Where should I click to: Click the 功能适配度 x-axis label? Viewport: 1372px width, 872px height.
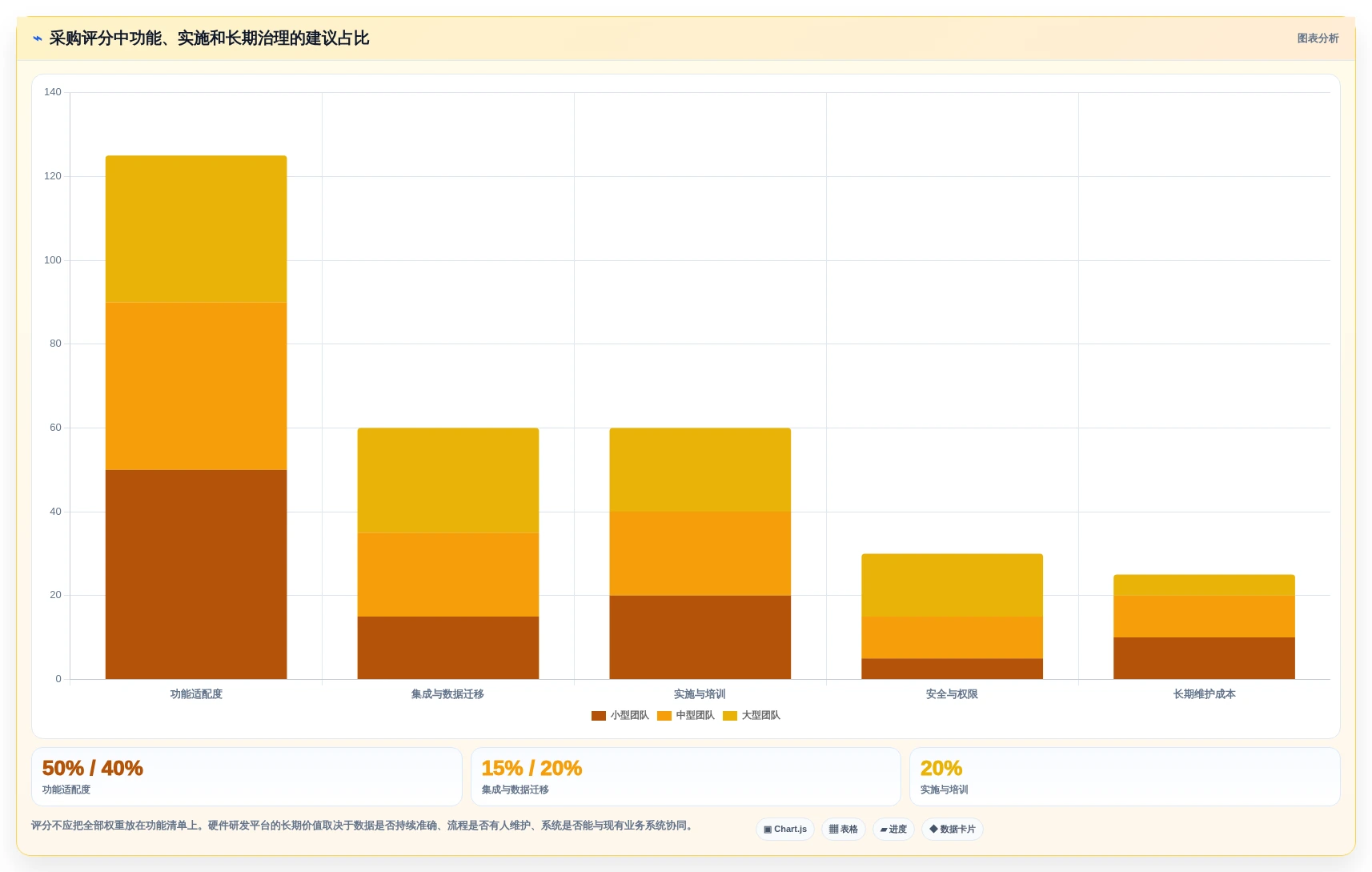pyautogui.click(x=196, y=694)
